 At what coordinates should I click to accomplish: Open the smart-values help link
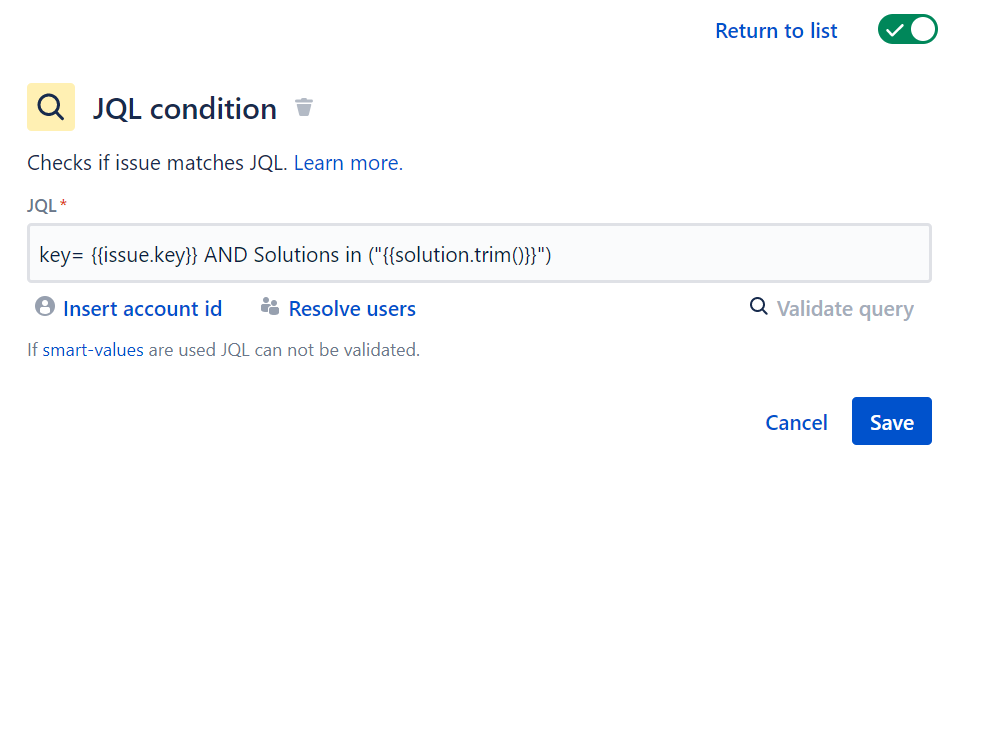tap(93, 349)
